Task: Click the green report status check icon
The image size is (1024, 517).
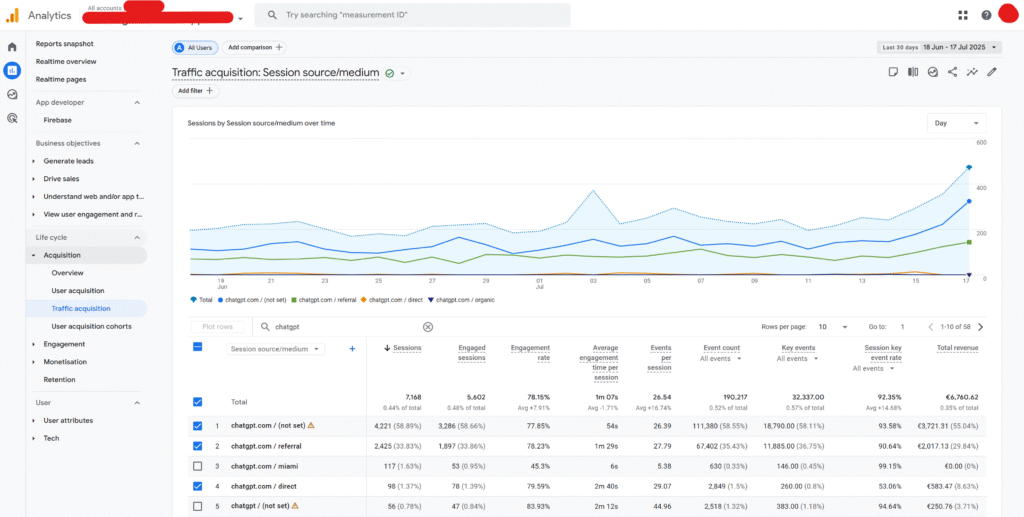Action: (390, 73)
